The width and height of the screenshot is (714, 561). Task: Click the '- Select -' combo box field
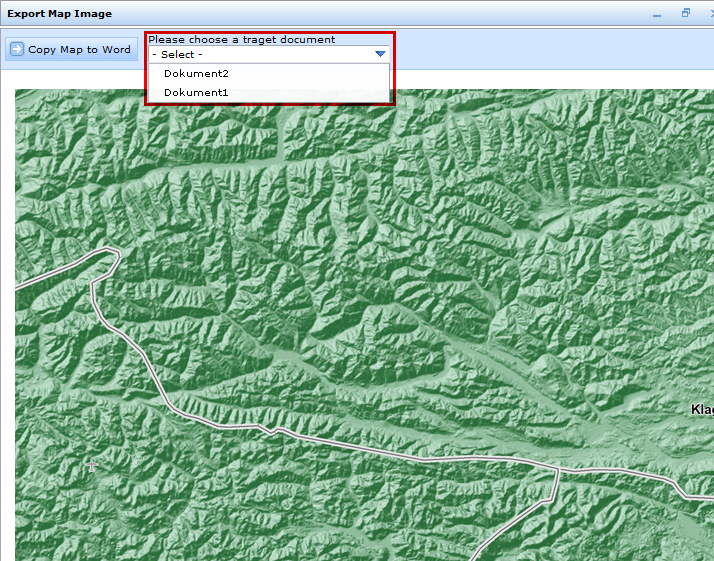[258, 54]
